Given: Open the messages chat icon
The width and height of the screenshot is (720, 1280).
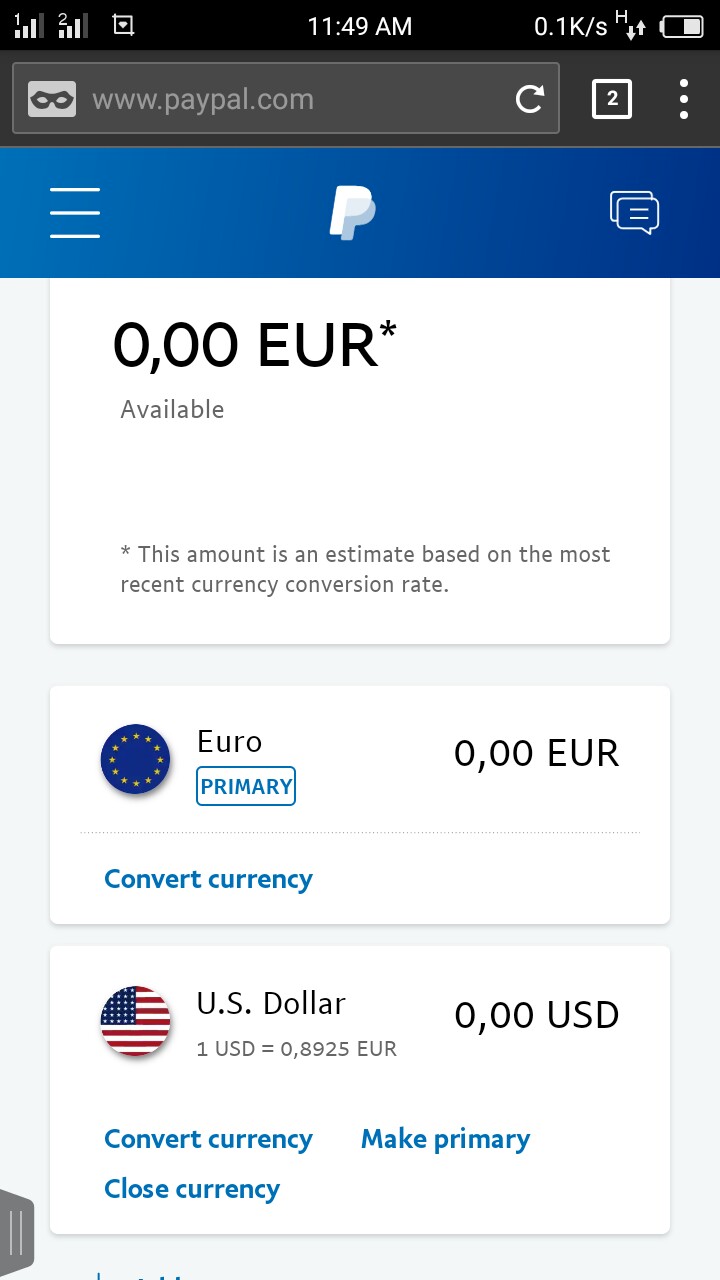Looking at the screenshot, I should [x=634, y=212].
